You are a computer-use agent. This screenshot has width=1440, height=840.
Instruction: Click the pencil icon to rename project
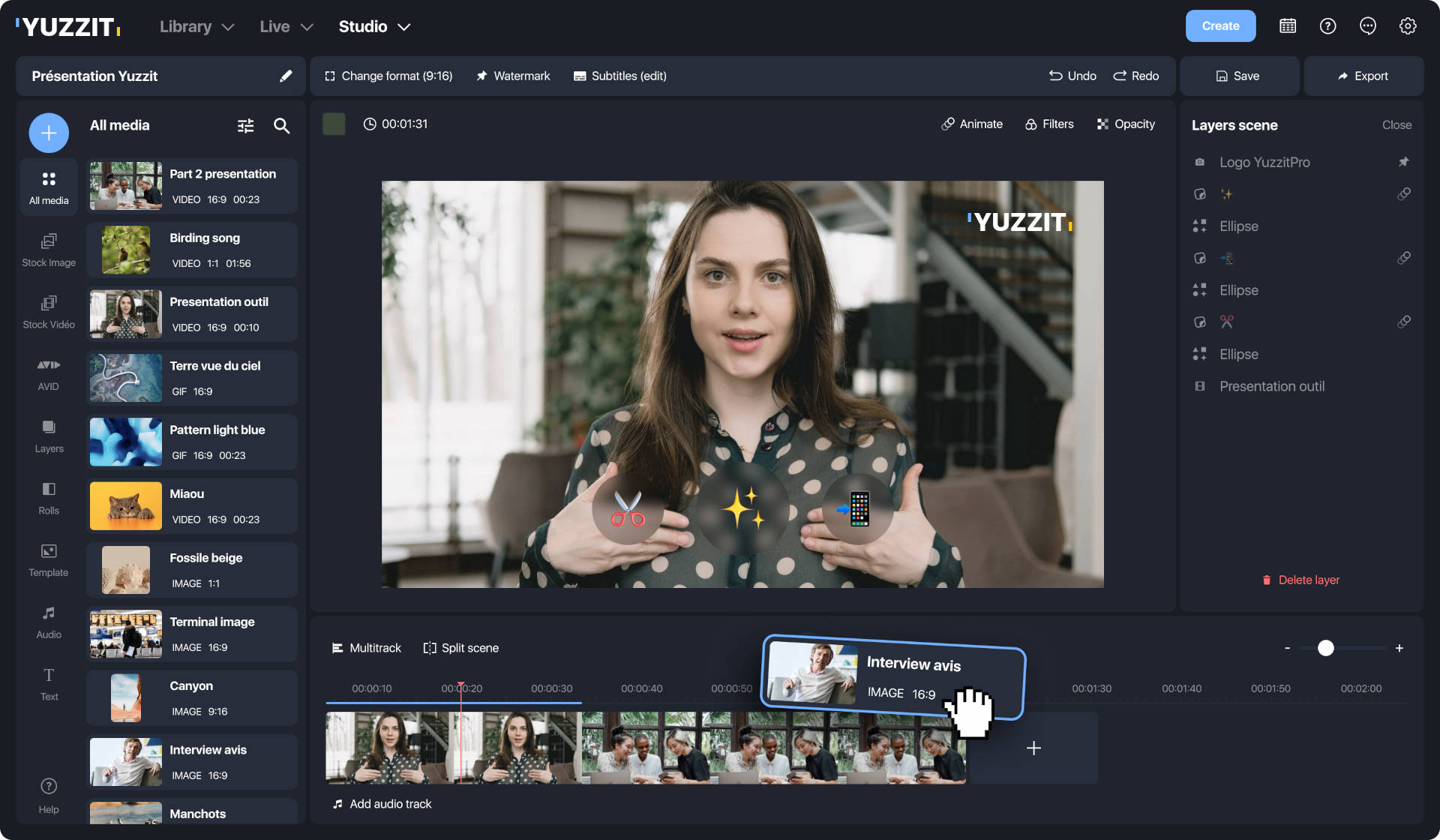click(286, 76)
